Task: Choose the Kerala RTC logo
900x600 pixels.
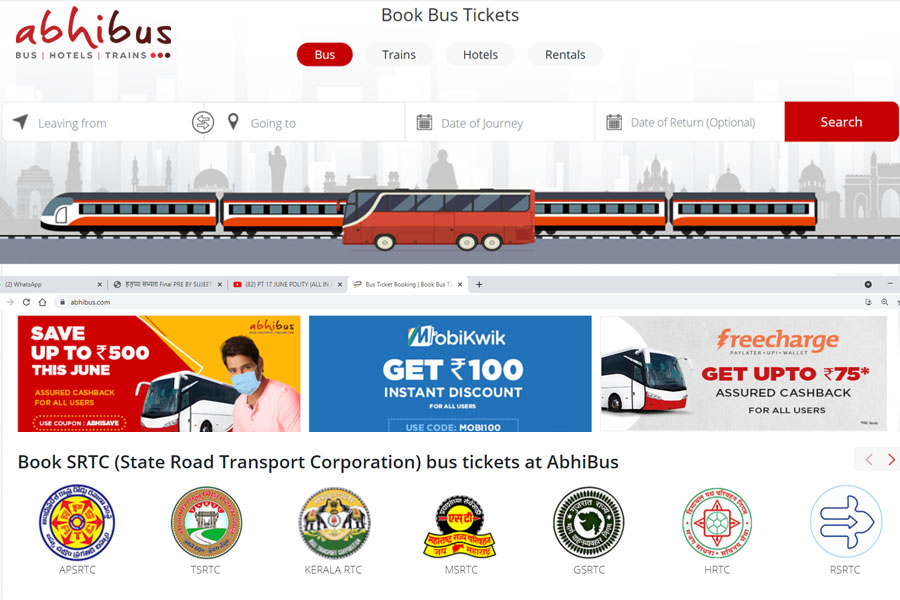Action: pyautogui.click(x=334, y=523)
